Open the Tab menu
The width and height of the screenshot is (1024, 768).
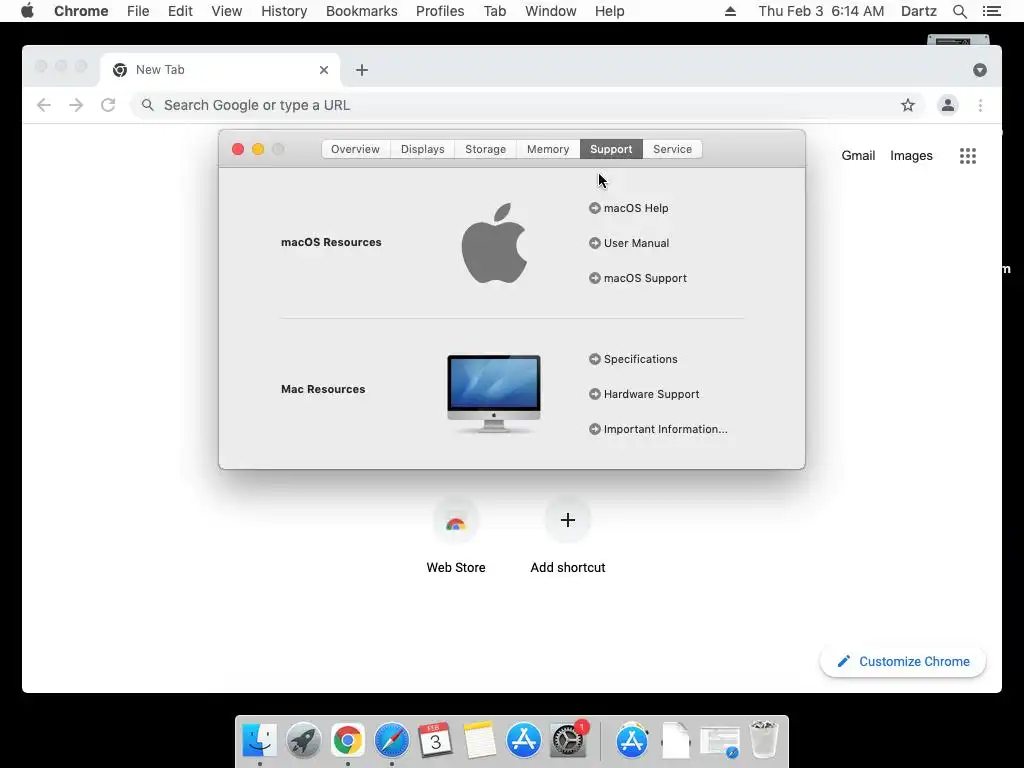pyautogui.click(x=495, y=11)
